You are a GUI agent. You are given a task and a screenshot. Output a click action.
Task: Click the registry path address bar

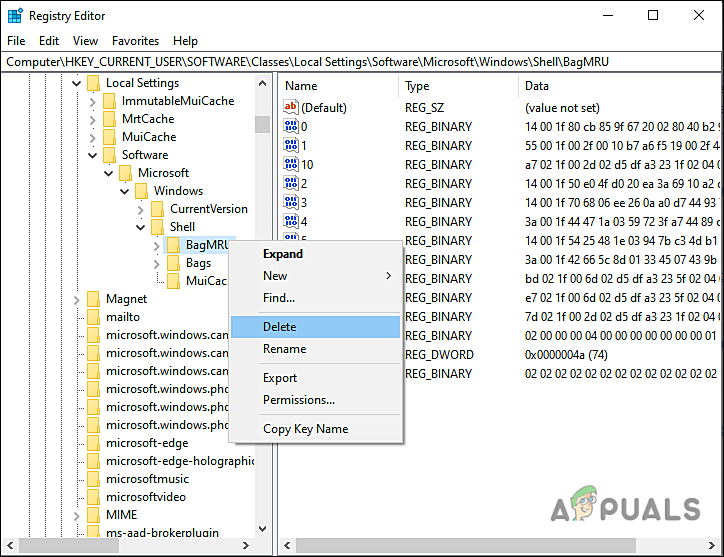click(361, 62)
